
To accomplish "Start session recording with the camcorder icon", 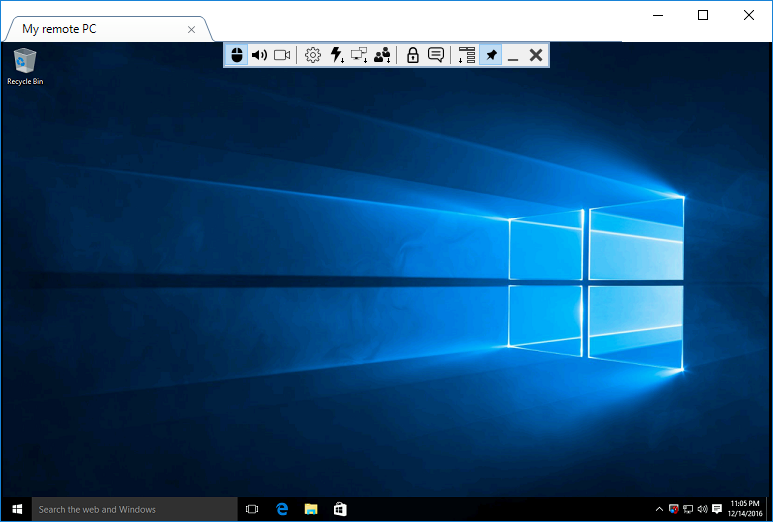I will tap(282, 55).
